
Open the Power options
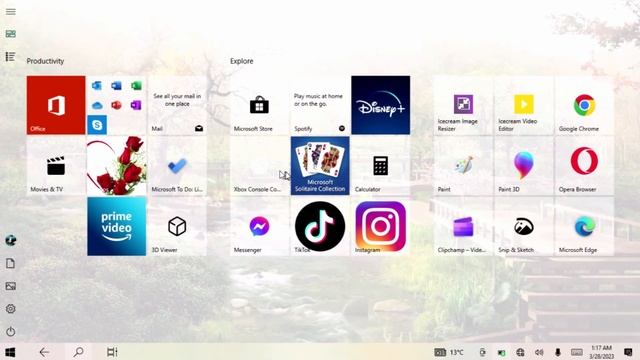coord(11,331)
